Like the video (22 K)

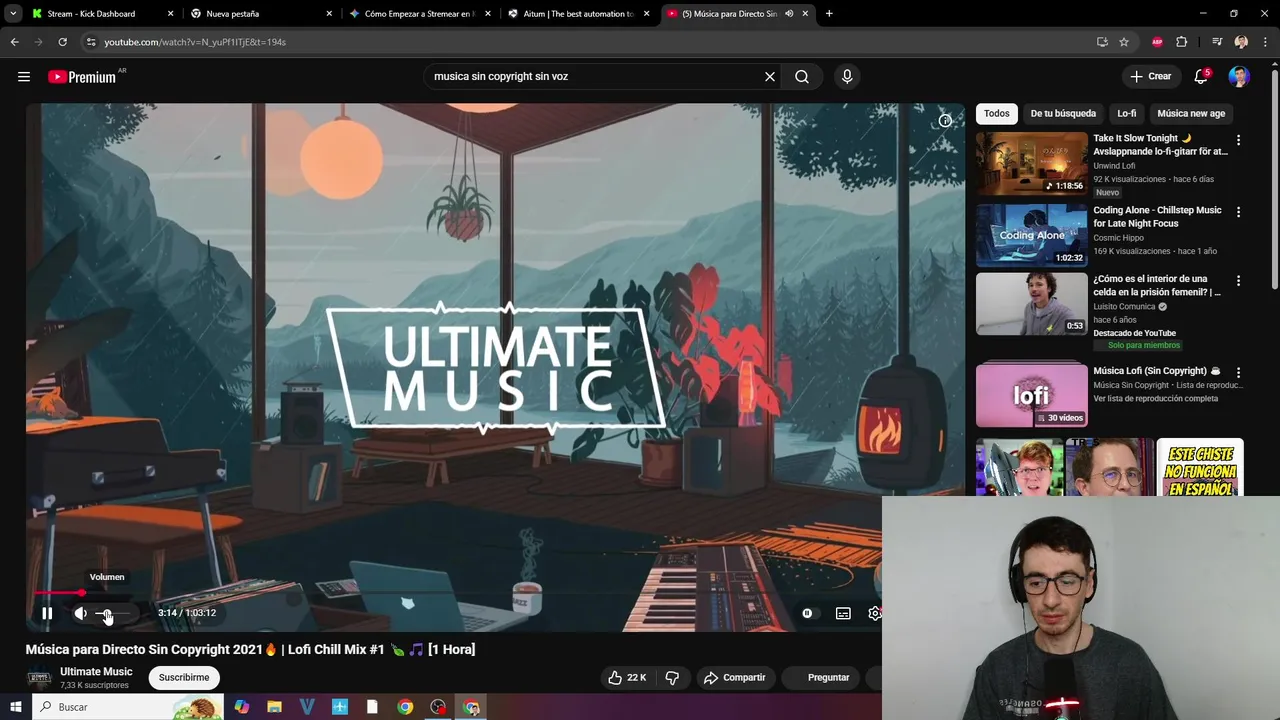pyautogui.click(x=627, y=677)
